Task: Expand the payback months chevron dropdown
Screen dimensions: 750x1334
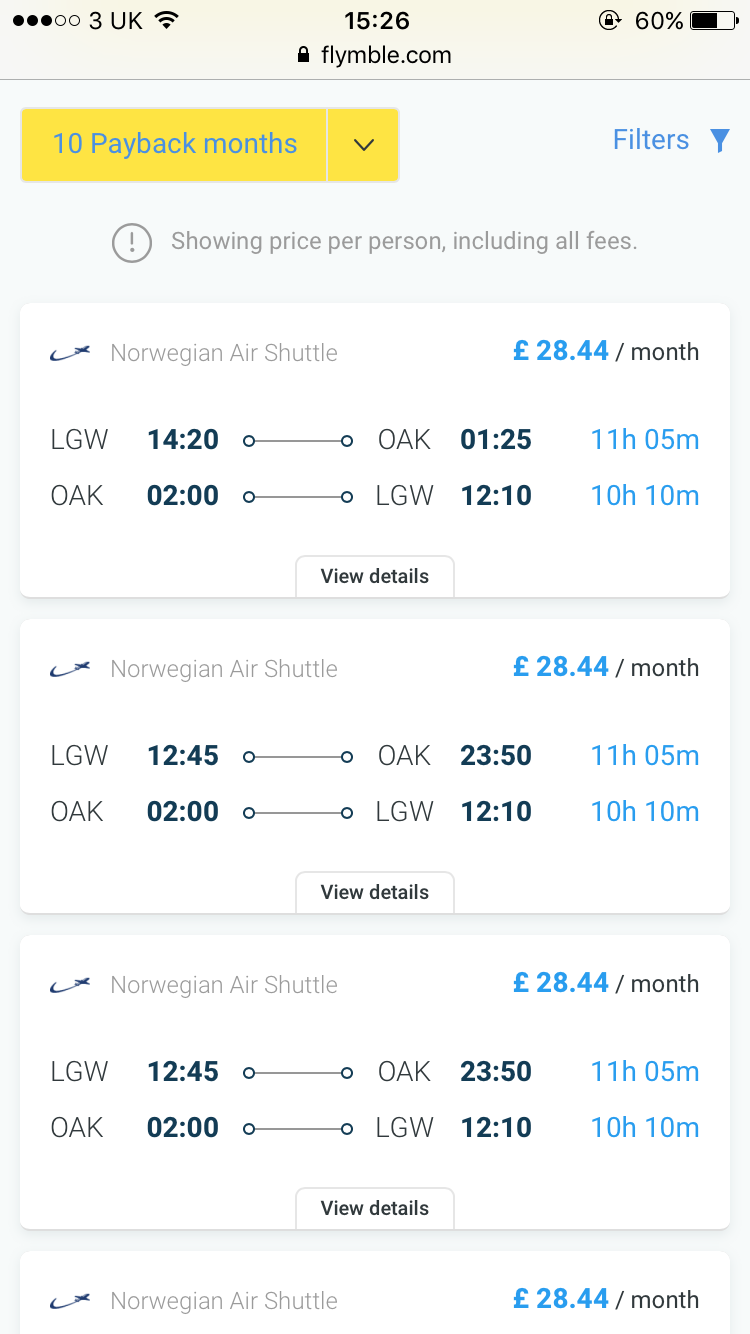Action: point(363,145)
